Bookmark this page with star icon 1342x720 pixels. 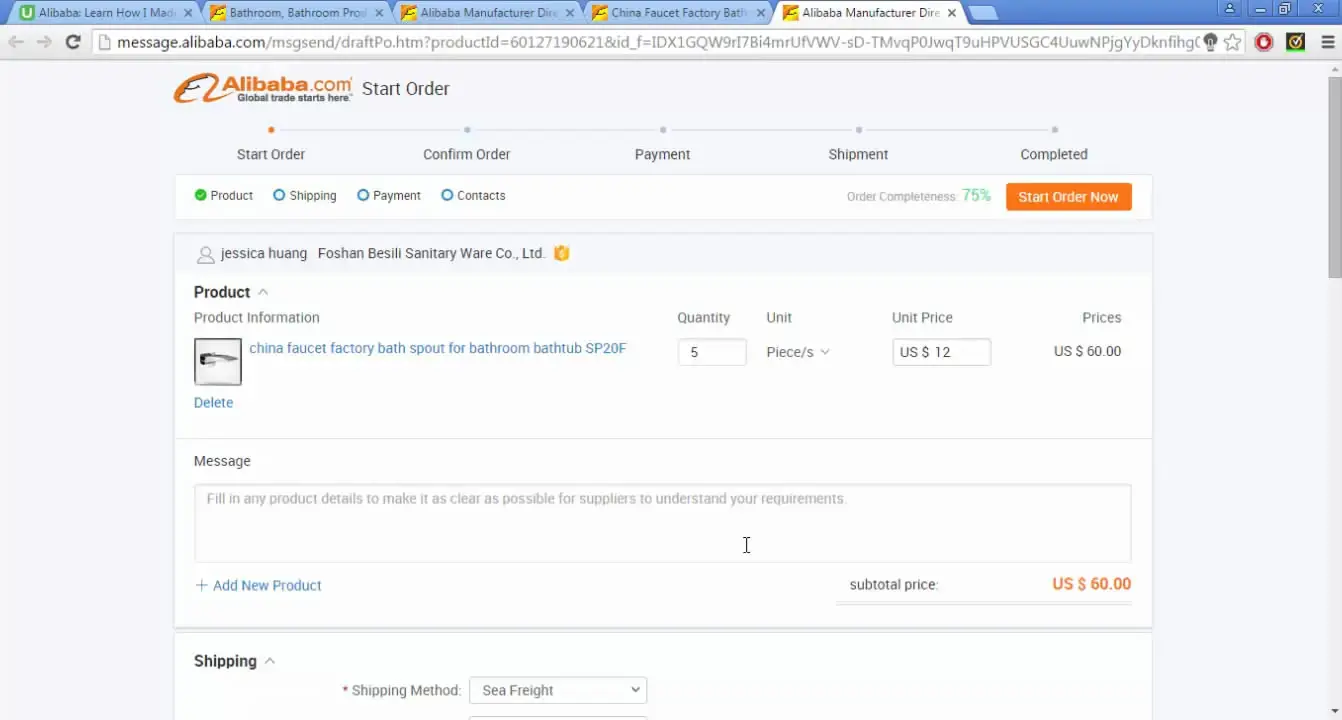pyautogui.click(x=1232, y=42)
